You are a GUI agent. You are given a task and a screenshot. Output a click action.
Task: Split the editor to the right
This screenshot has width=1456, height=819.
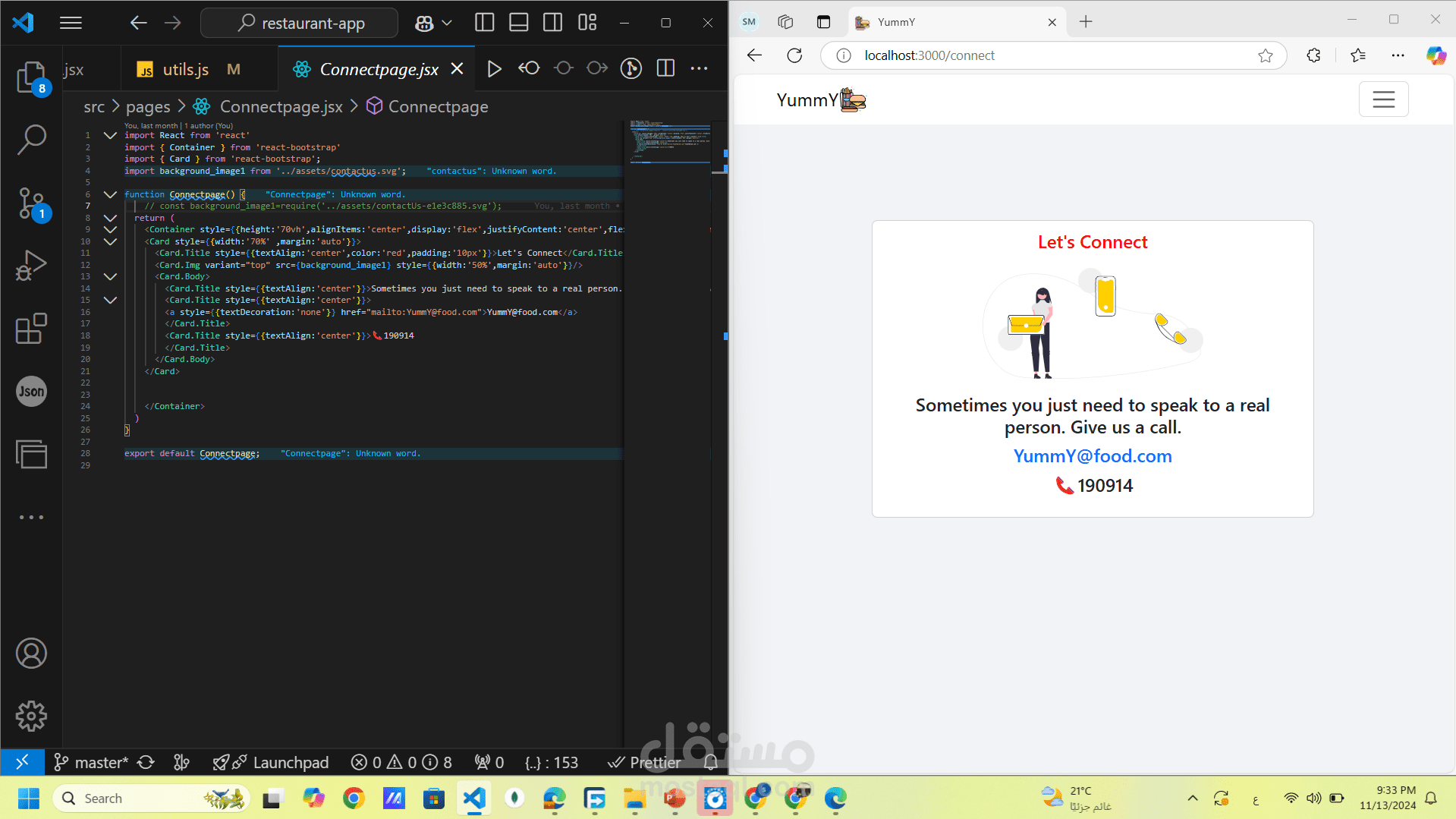[x=665, y=69]
